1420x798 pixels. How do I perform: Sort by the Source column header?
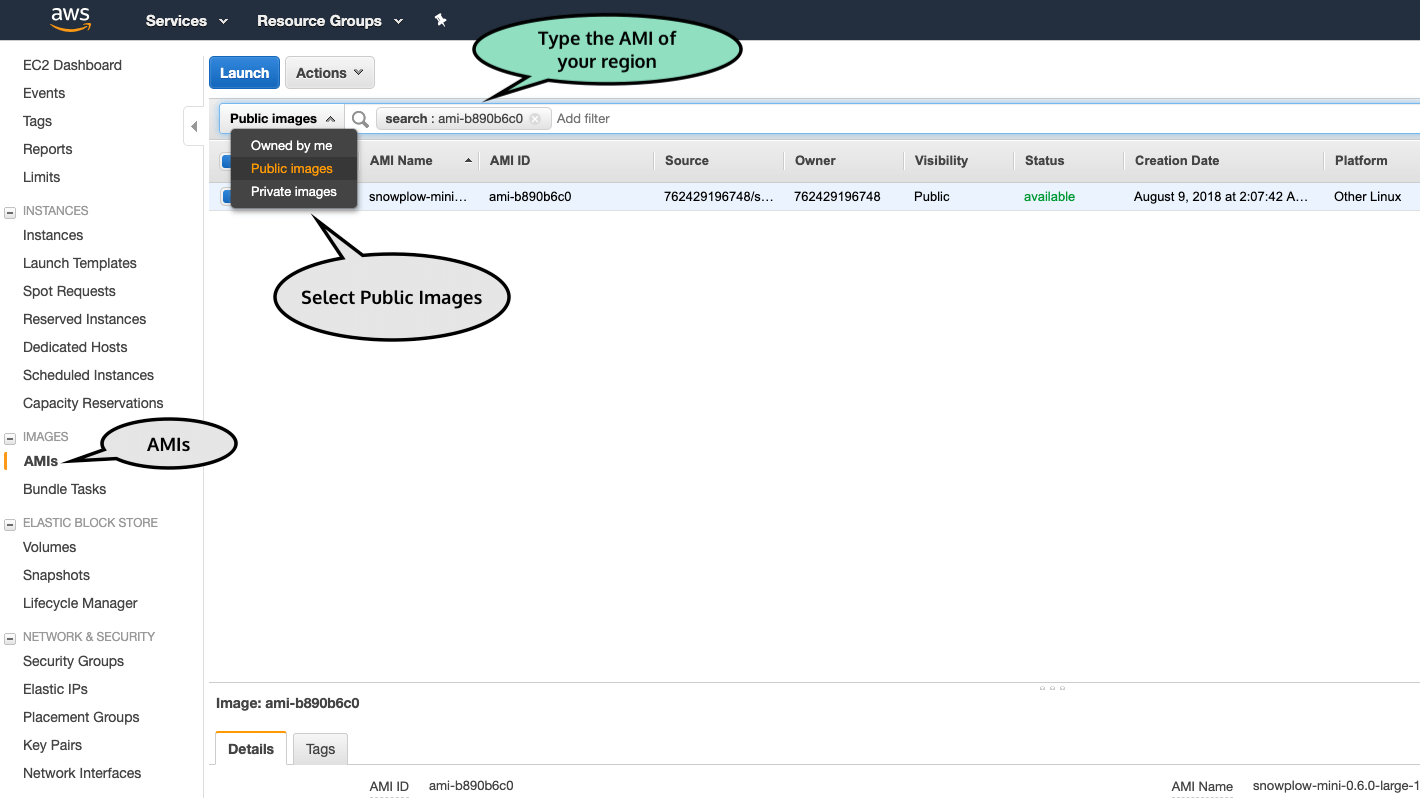click(687, 161)
